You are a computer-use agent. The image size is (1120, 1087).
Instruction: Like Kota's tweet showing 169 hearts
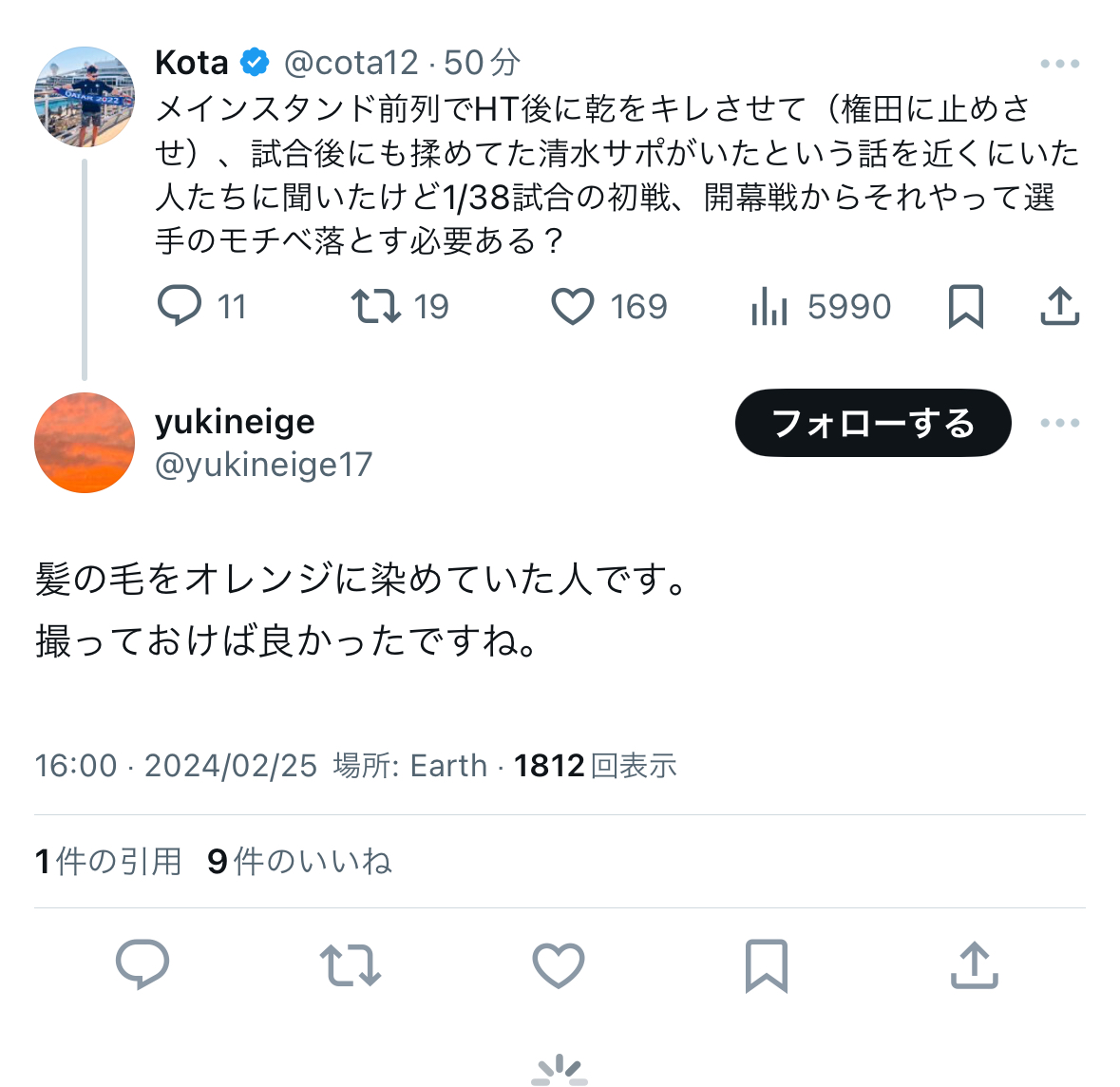573,306
